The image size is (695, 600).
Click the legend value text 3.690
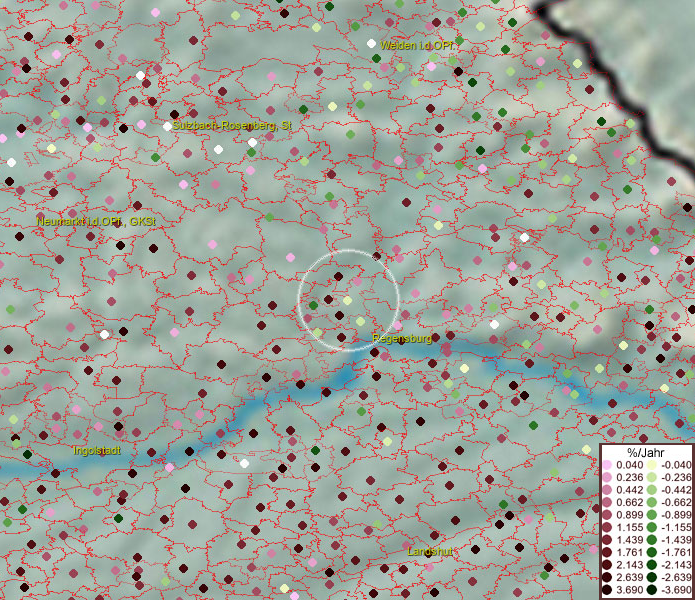[629, 590]
